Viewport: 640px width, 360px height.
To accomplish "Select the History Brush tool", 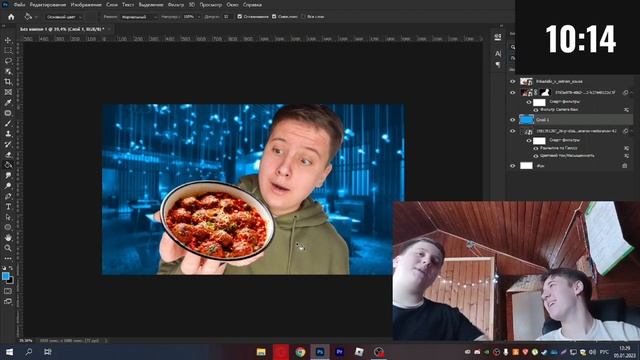I will coord(8,144).
